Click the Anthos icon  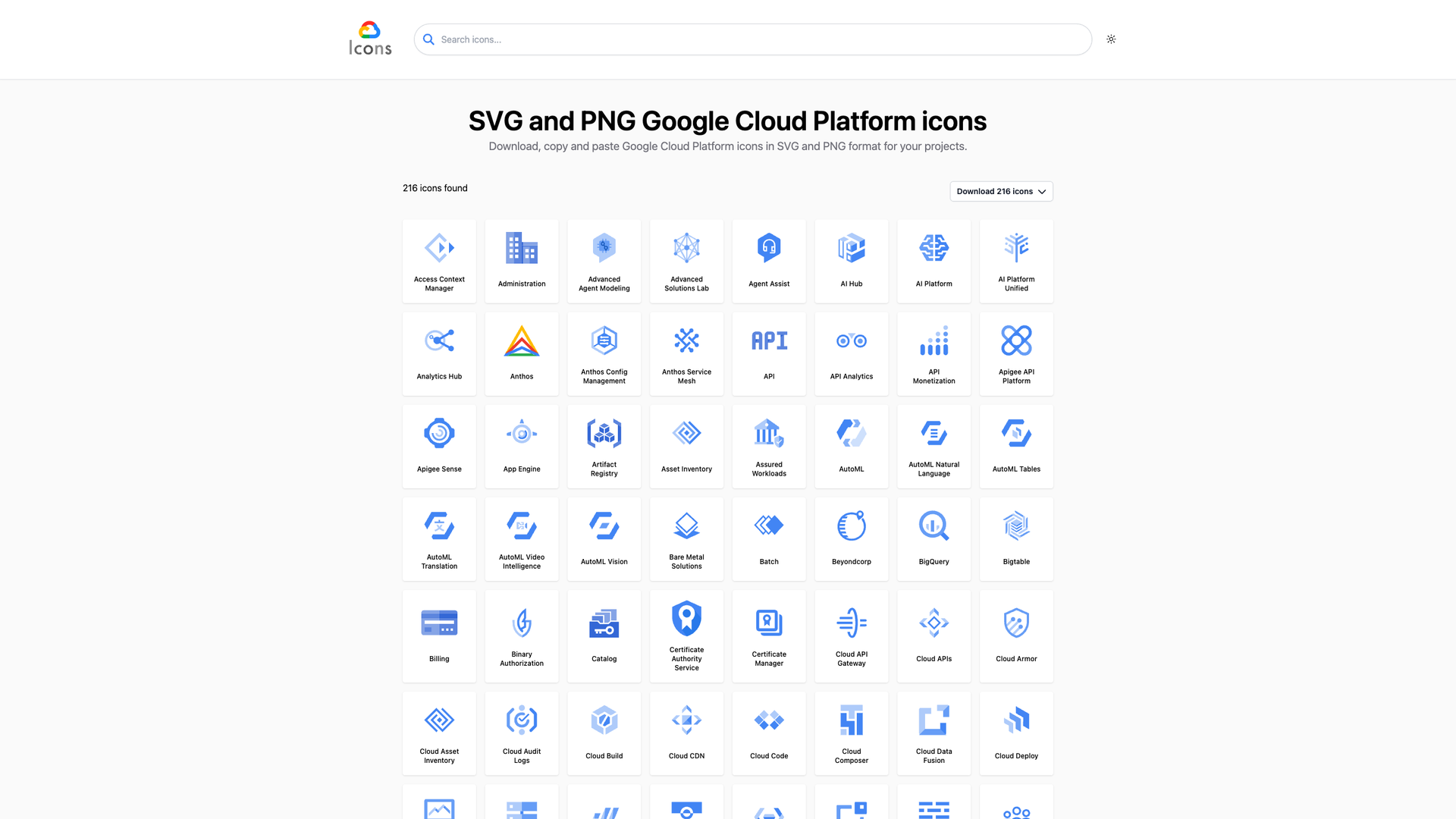coord(521,341)
